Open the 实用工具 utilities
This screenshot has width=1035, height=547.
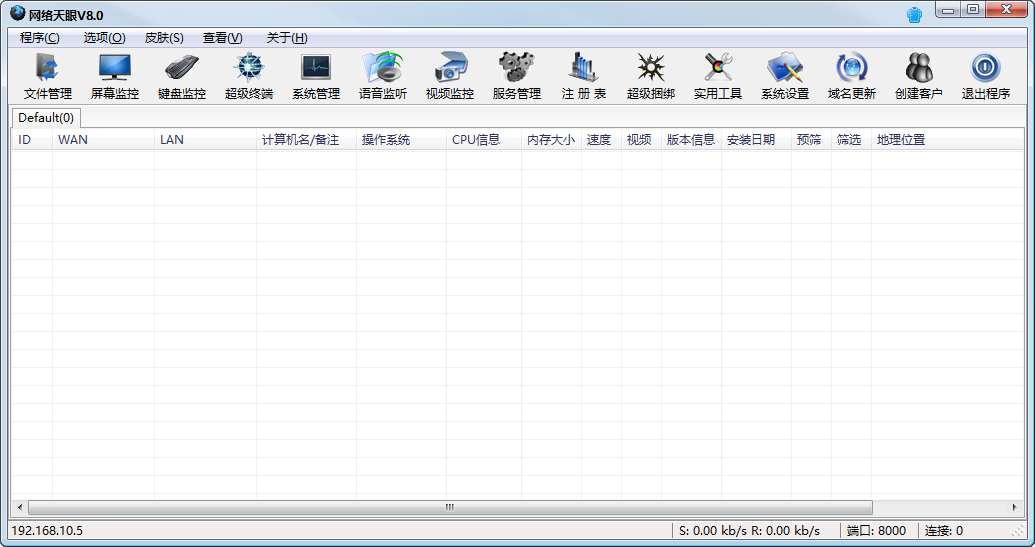718,77
